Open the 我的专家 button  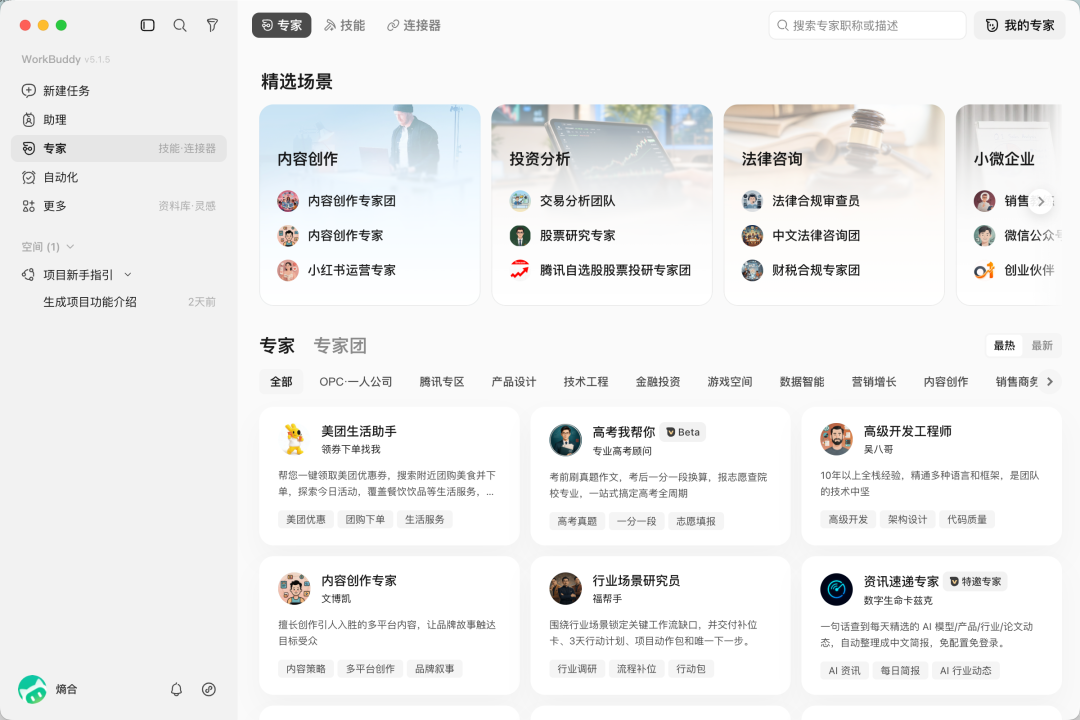coord(1019,25)
